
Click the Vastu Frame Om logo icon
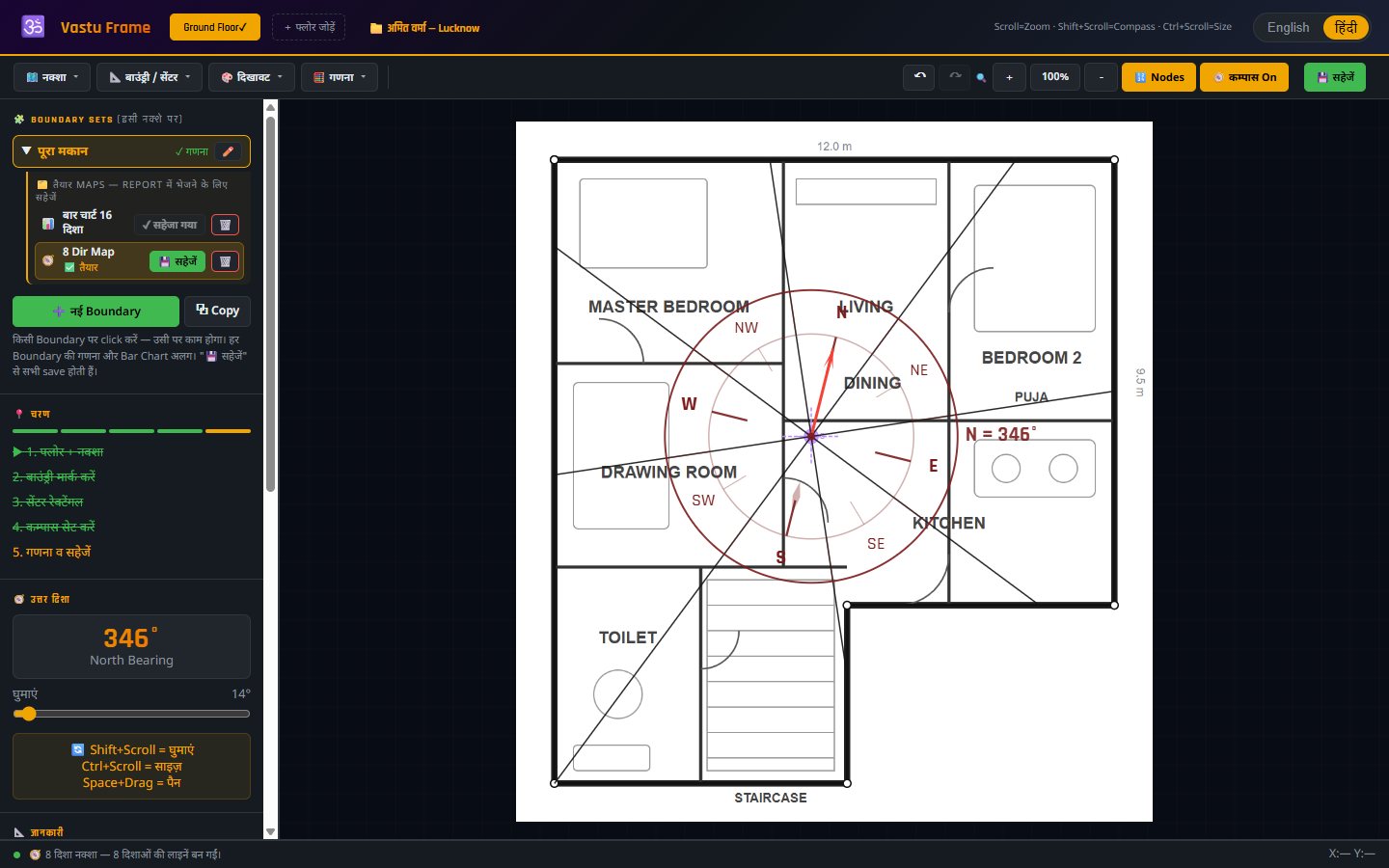(33, 26)
